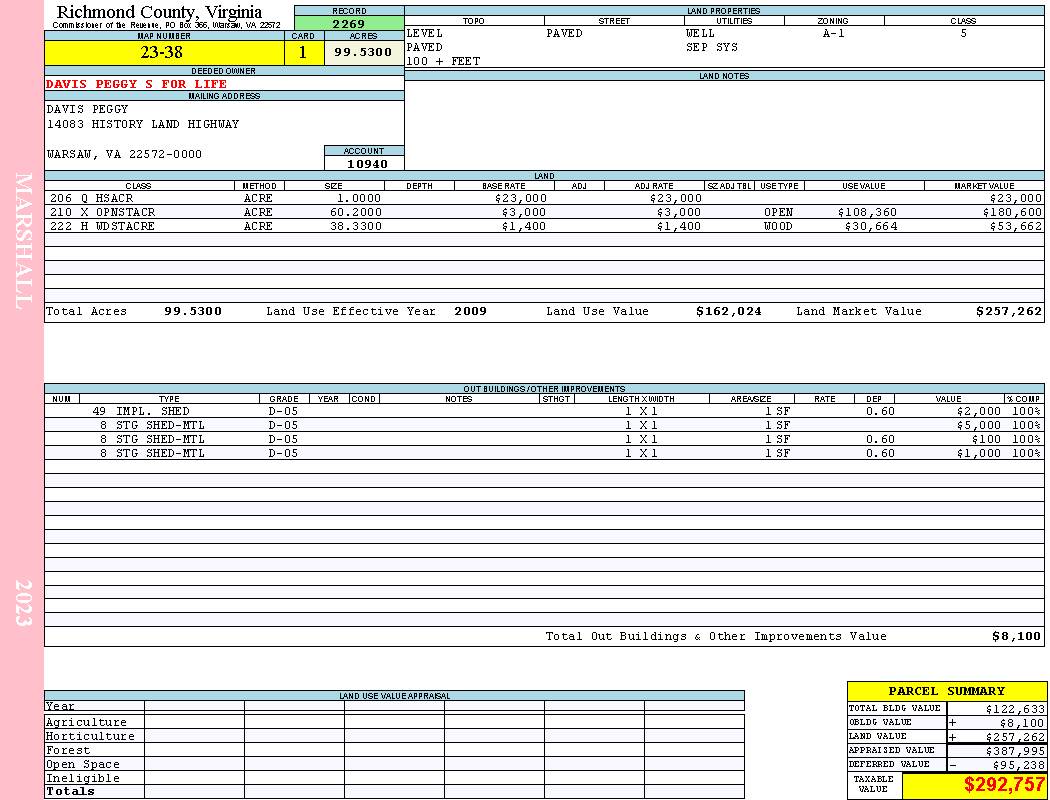Click the Totals row label

tap(70, 791)
